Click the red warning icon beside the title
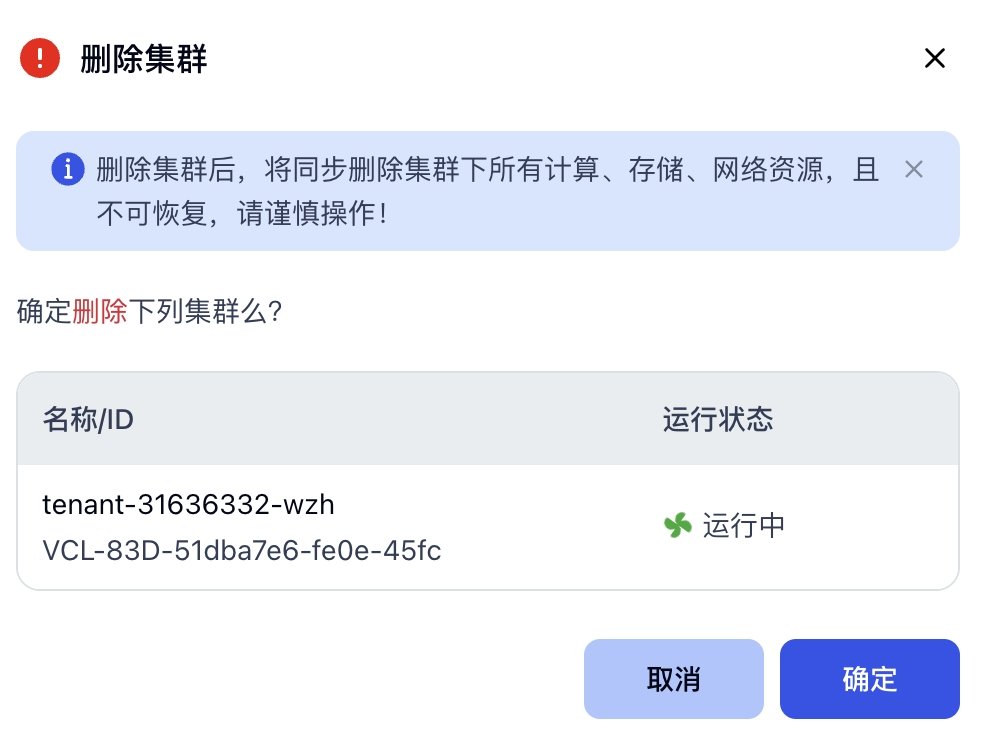 [40, 58]
